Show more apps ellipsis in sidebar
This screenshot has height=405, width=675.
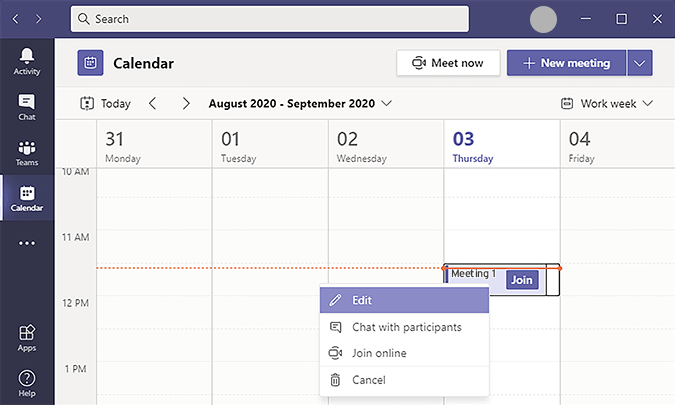pyautogui.click(x=27, y=243)
